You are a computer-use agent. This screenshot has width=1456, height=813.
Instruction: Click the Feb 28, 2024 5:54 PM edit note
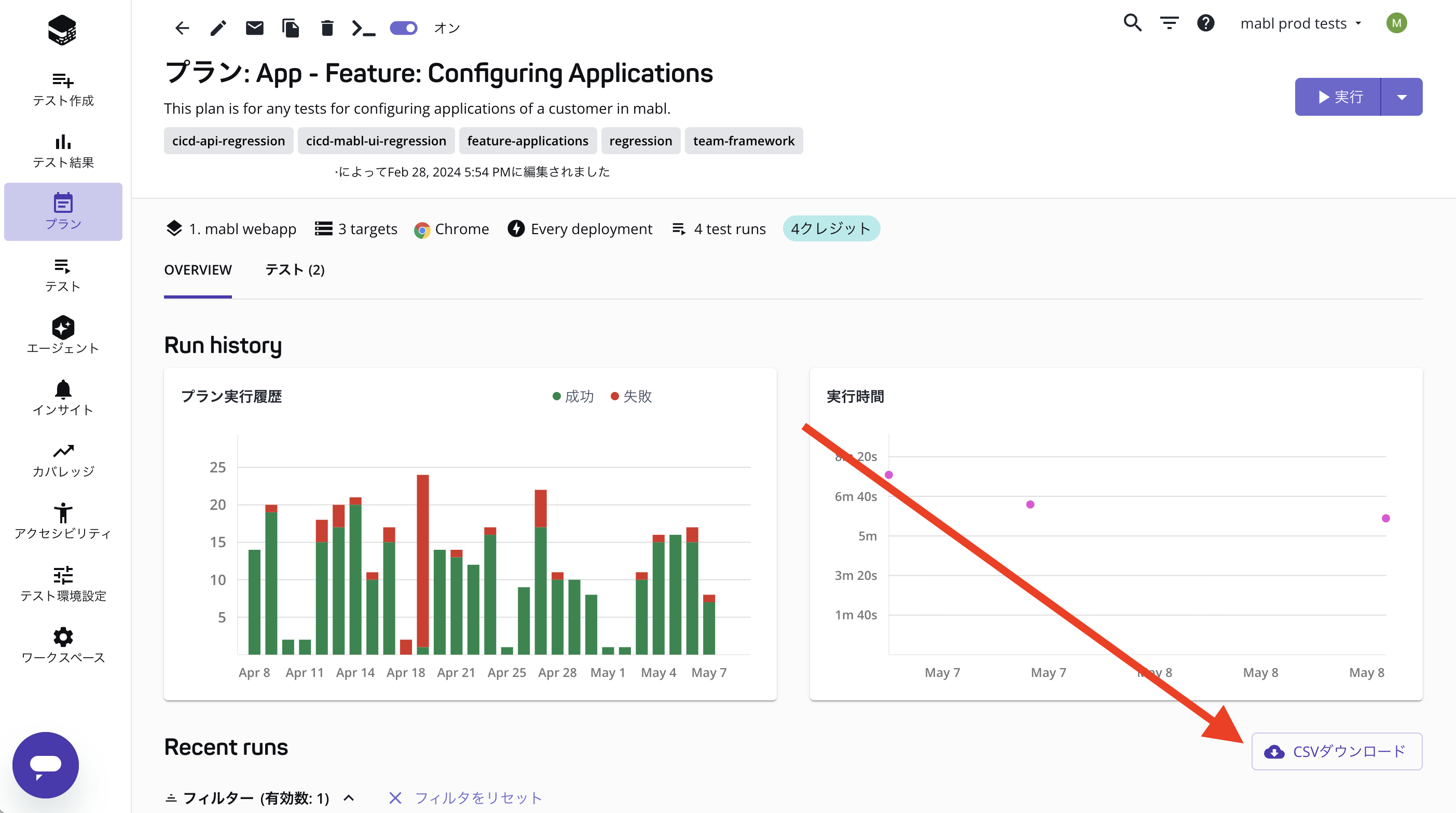point(473,172)
